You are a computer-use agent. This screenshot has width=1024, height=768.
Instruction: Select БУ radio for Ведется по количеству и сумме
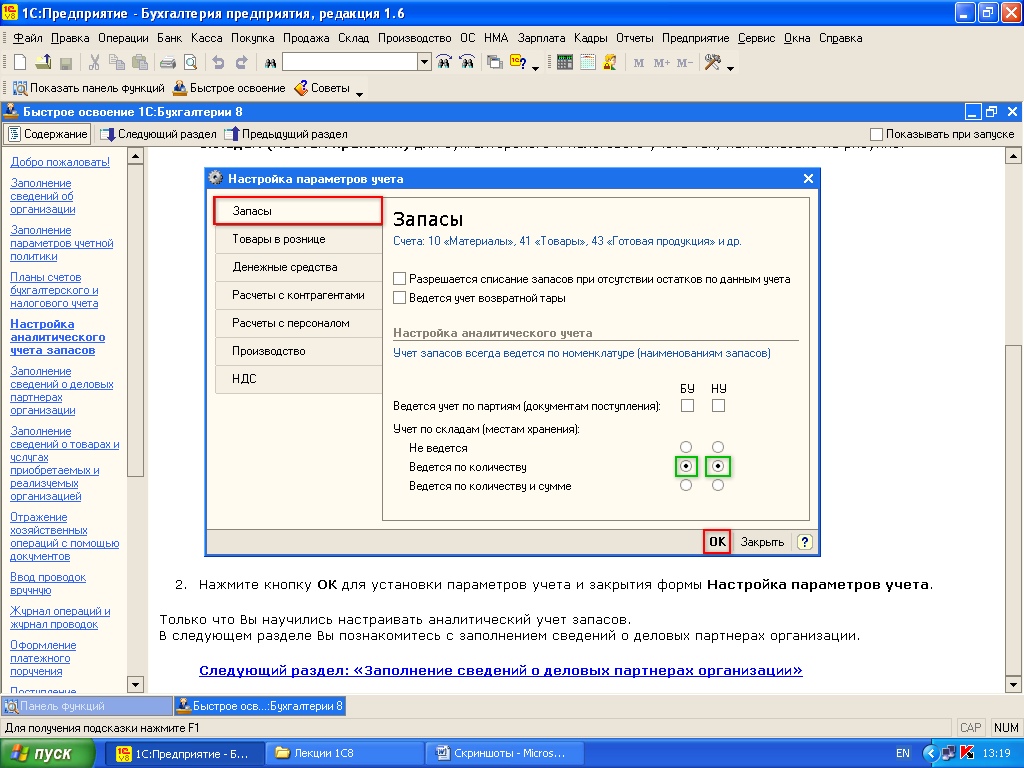tap(686, 485)
